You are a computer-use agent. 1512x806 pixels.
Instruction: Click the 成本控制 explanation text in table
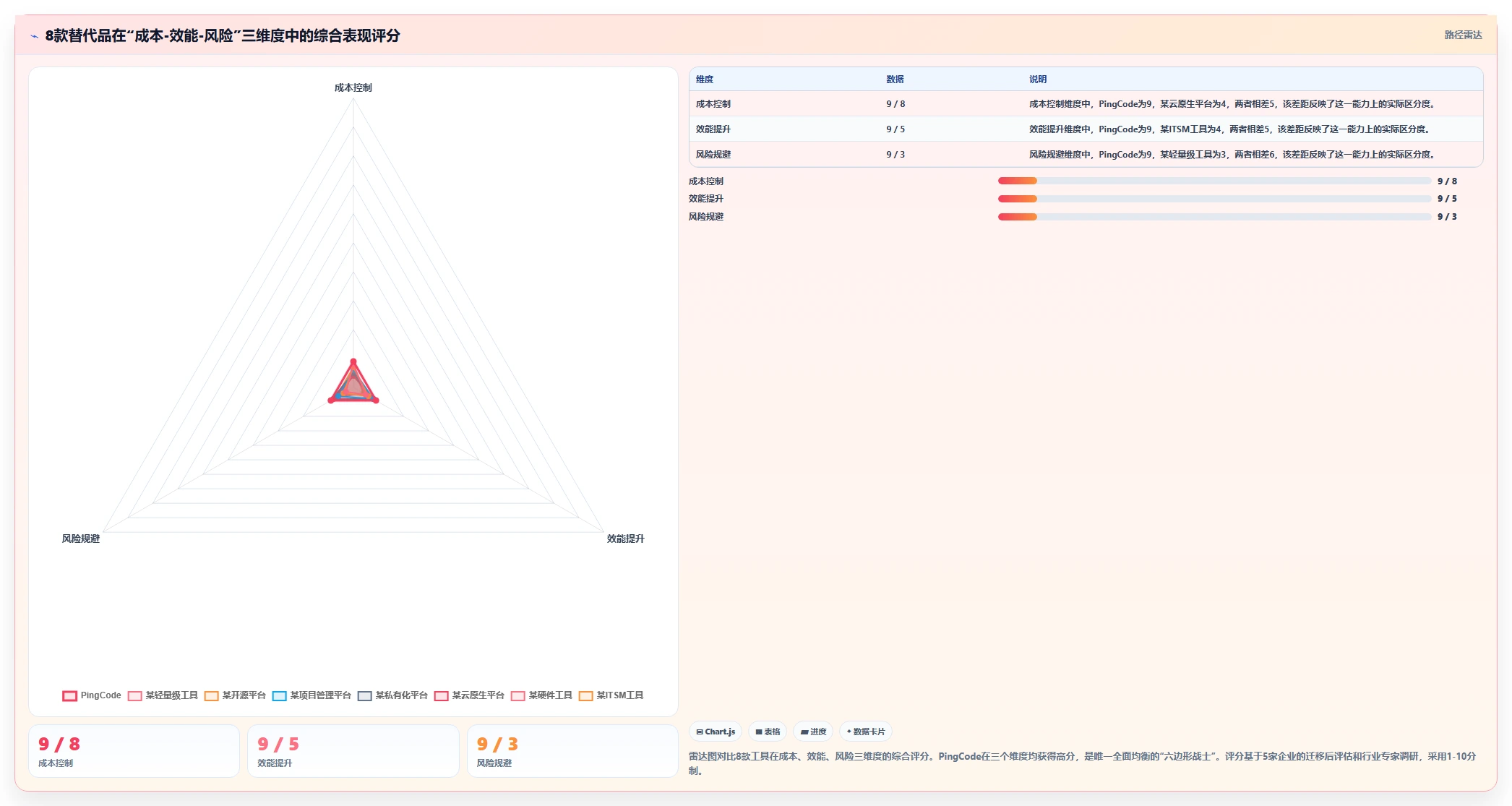[x=1232, y=104]
